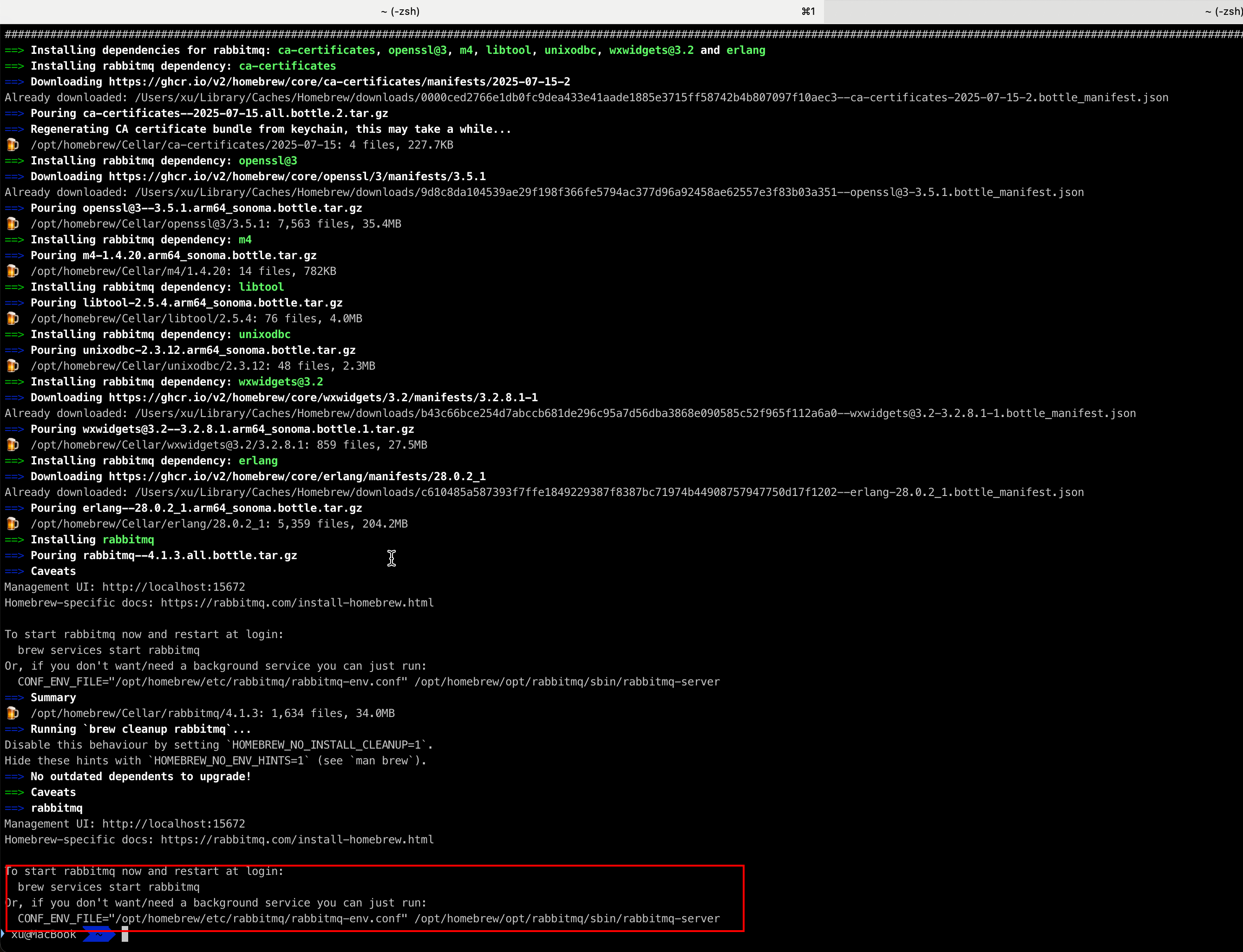Click beer mug icon beside erlang Cellar line
The width and height of the screenshot is (1243, 952).
[13, 524]
